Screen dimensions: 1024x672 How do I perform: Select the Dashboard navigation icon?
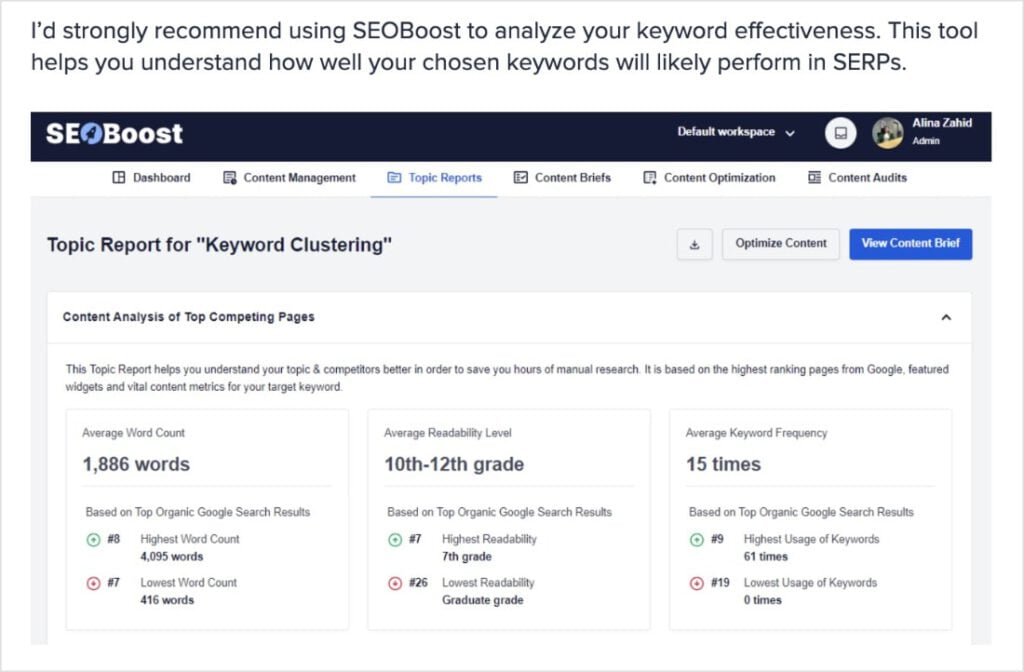click(x=117, y=177)
